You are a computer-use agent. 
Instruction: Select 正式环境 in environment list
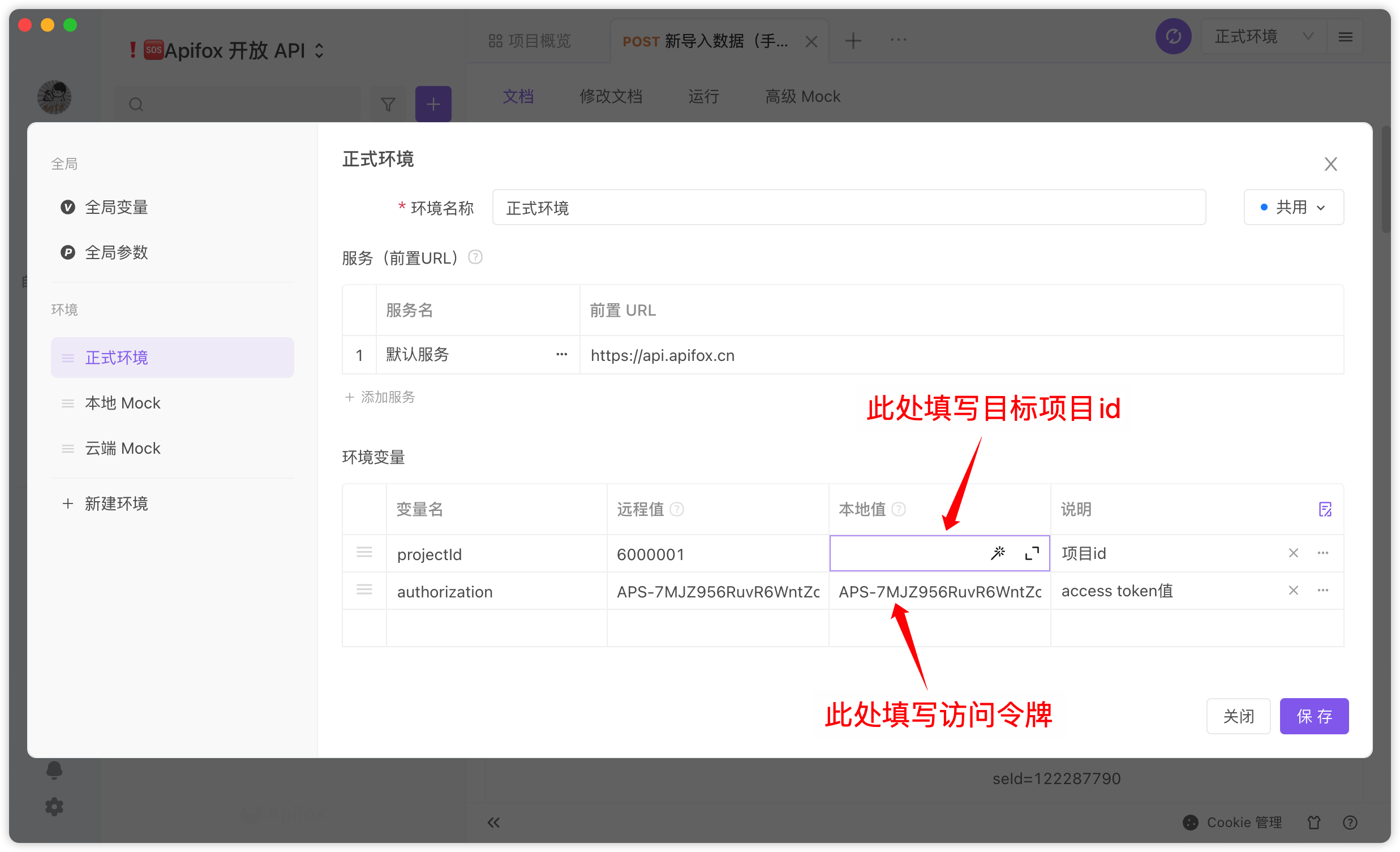[x=172, y=358]
